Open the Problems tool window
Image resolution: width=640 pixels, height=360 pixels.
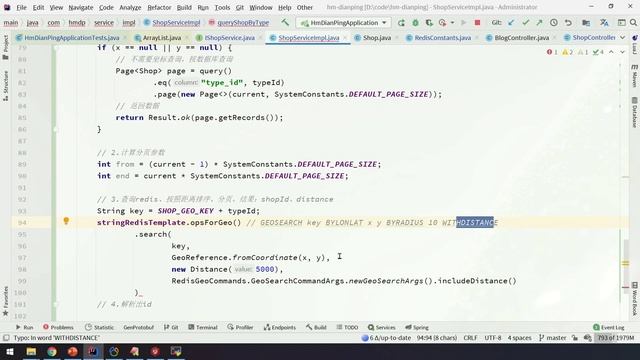(58, 327)
